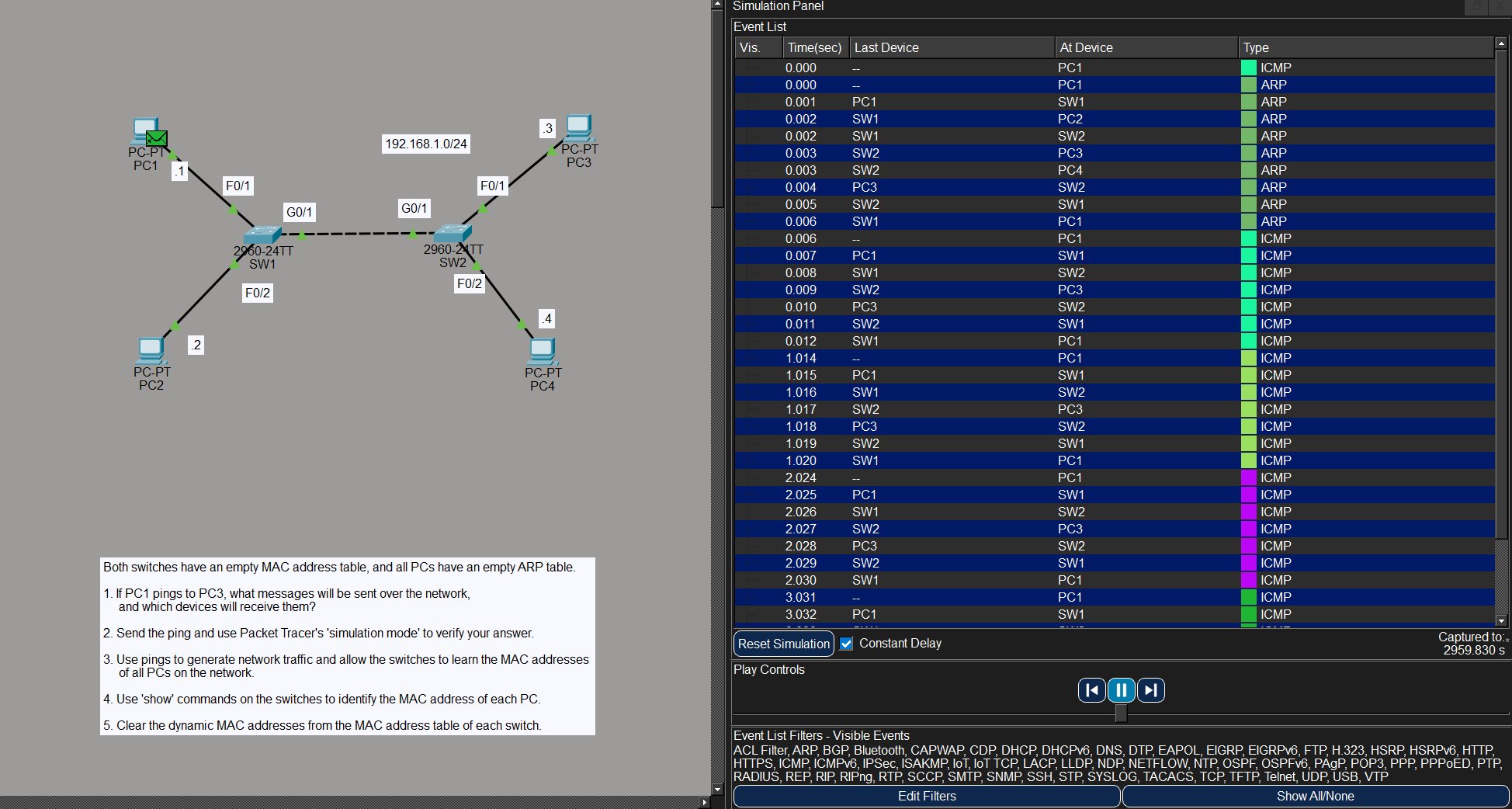The width and height of the screenshot is (1512, 809).
Task: Click the workspace vertical scrollbar down arrow
Action: coord(717,790)
